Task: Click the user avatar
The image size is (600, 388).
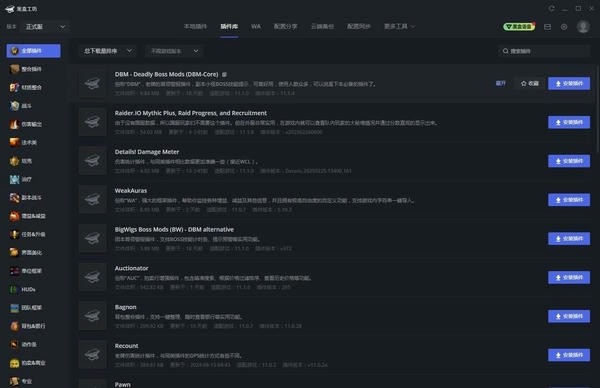Action: [x=583, y=26]
